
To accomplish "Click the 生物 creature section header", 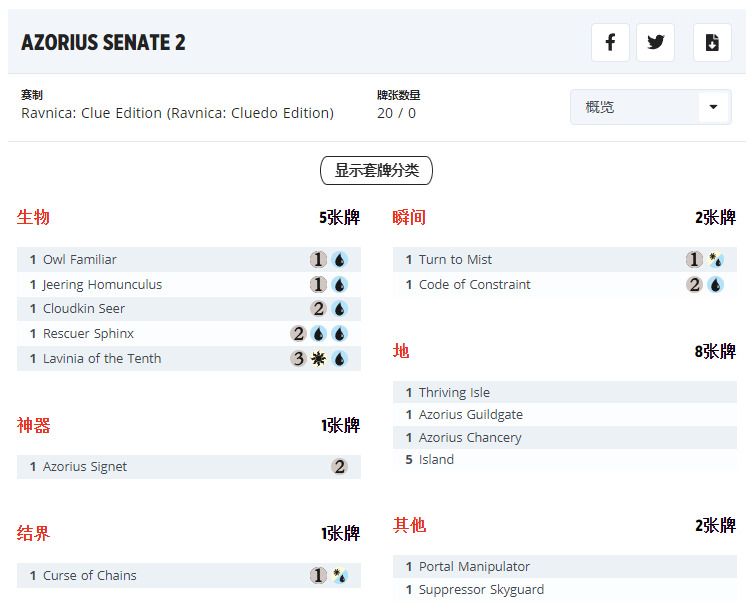I will tap(33, 217).
